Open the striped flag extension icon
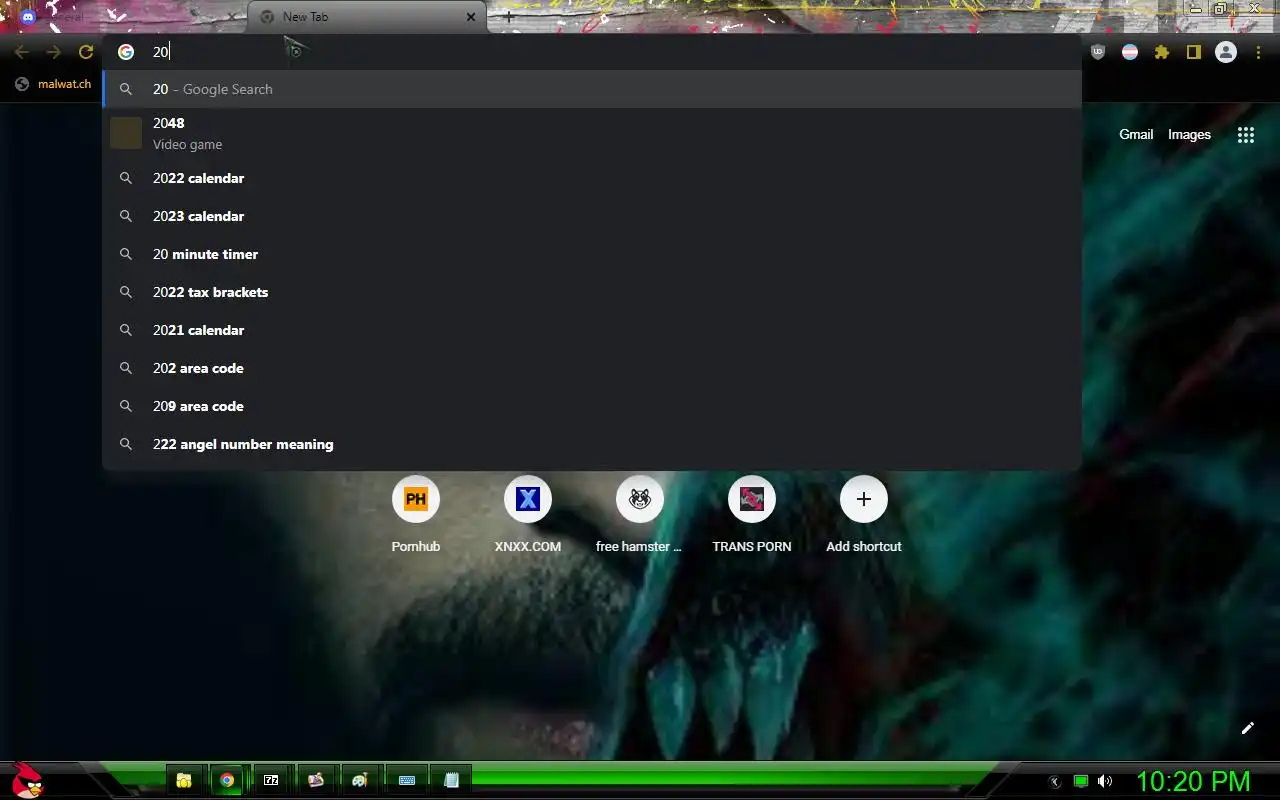The image size is (1280, 800). [x=1130, y=52]
